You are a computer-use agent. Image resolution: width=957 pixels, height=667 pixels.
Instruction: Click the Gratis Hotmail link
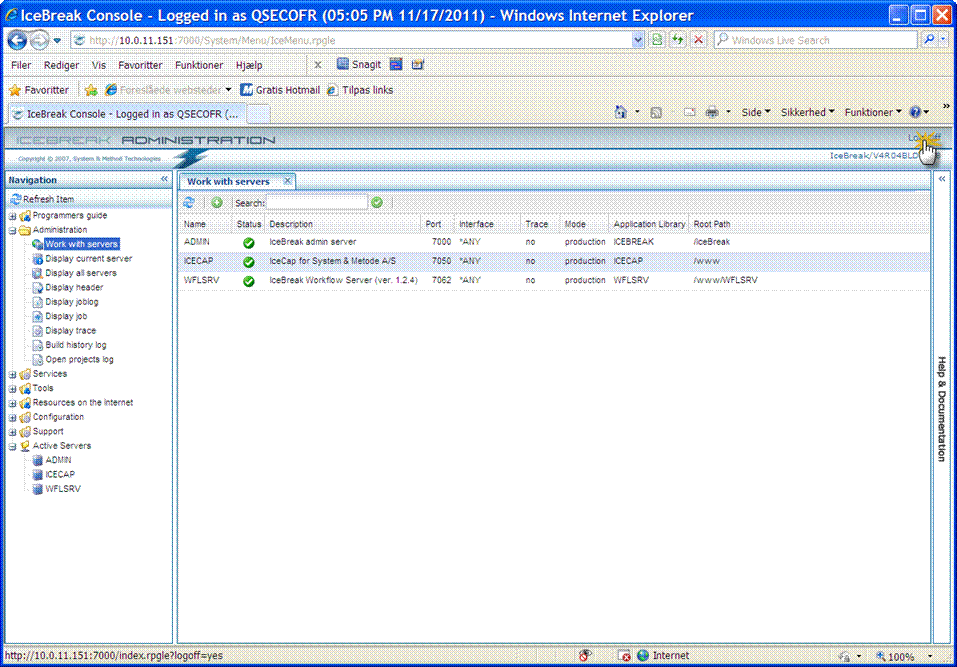pyautogui.click(x=280, y=90)
